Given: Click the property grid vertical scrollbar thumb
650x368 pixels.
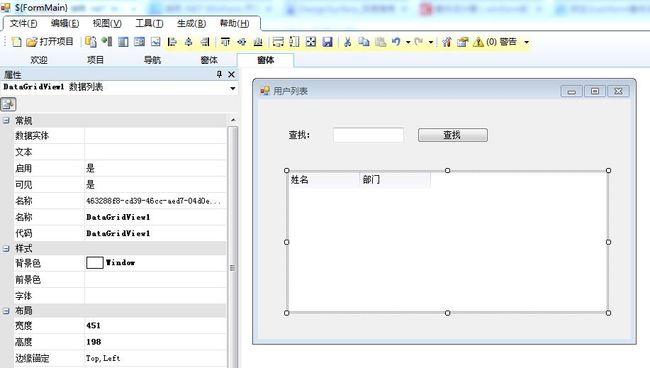Looking at the screenshot, I should [233, 267].
